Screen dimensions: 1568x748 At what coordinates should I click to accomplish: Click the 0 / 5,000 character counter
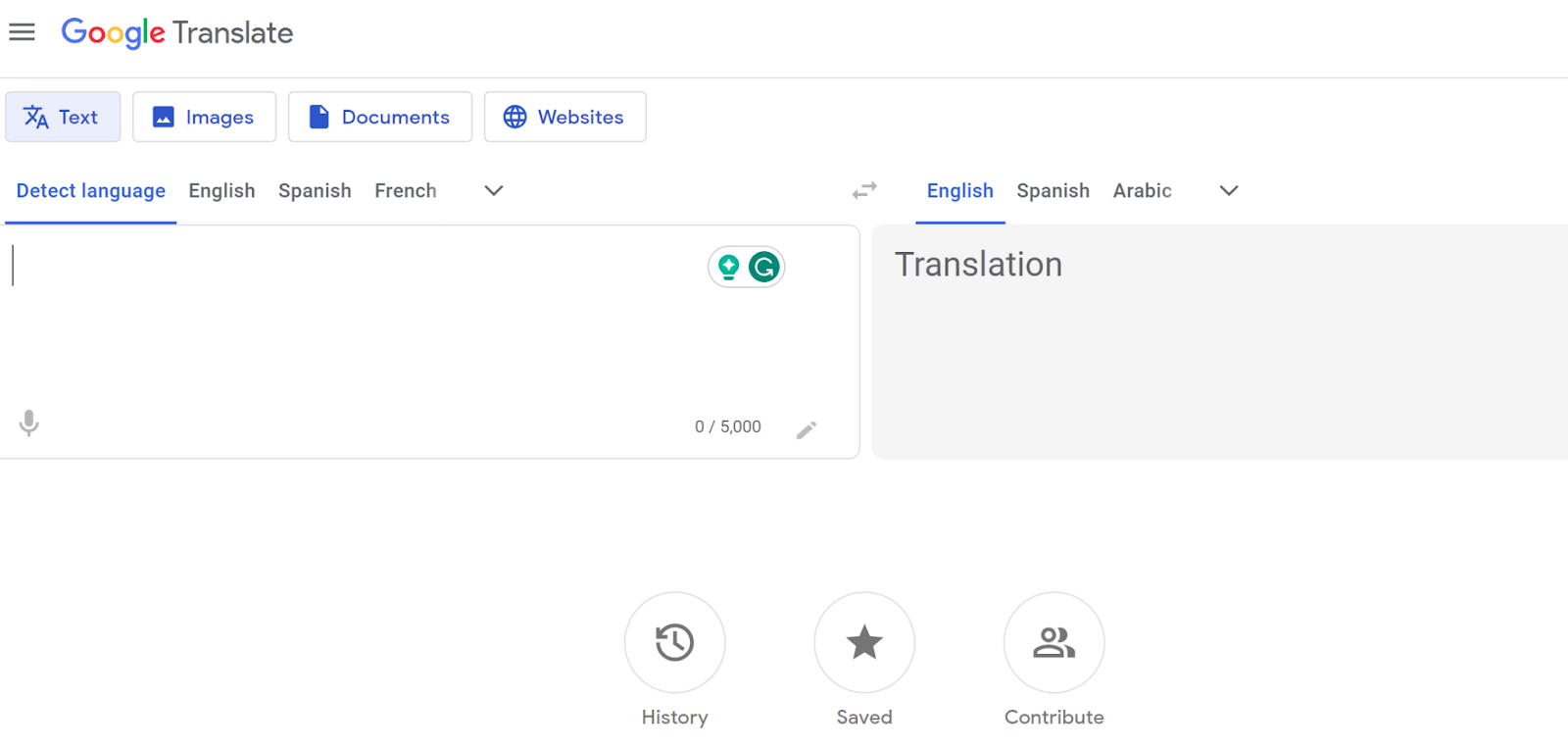tap(728, 427)
